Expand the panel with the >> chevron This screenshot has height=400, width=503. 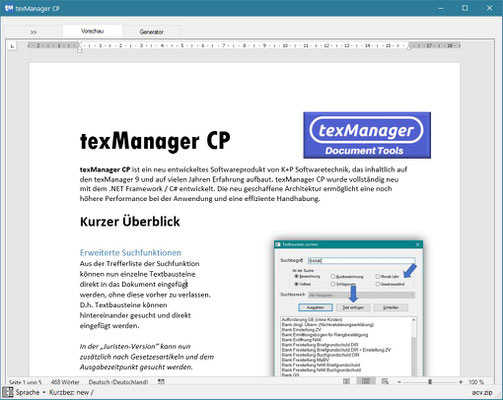pos(33,32)
